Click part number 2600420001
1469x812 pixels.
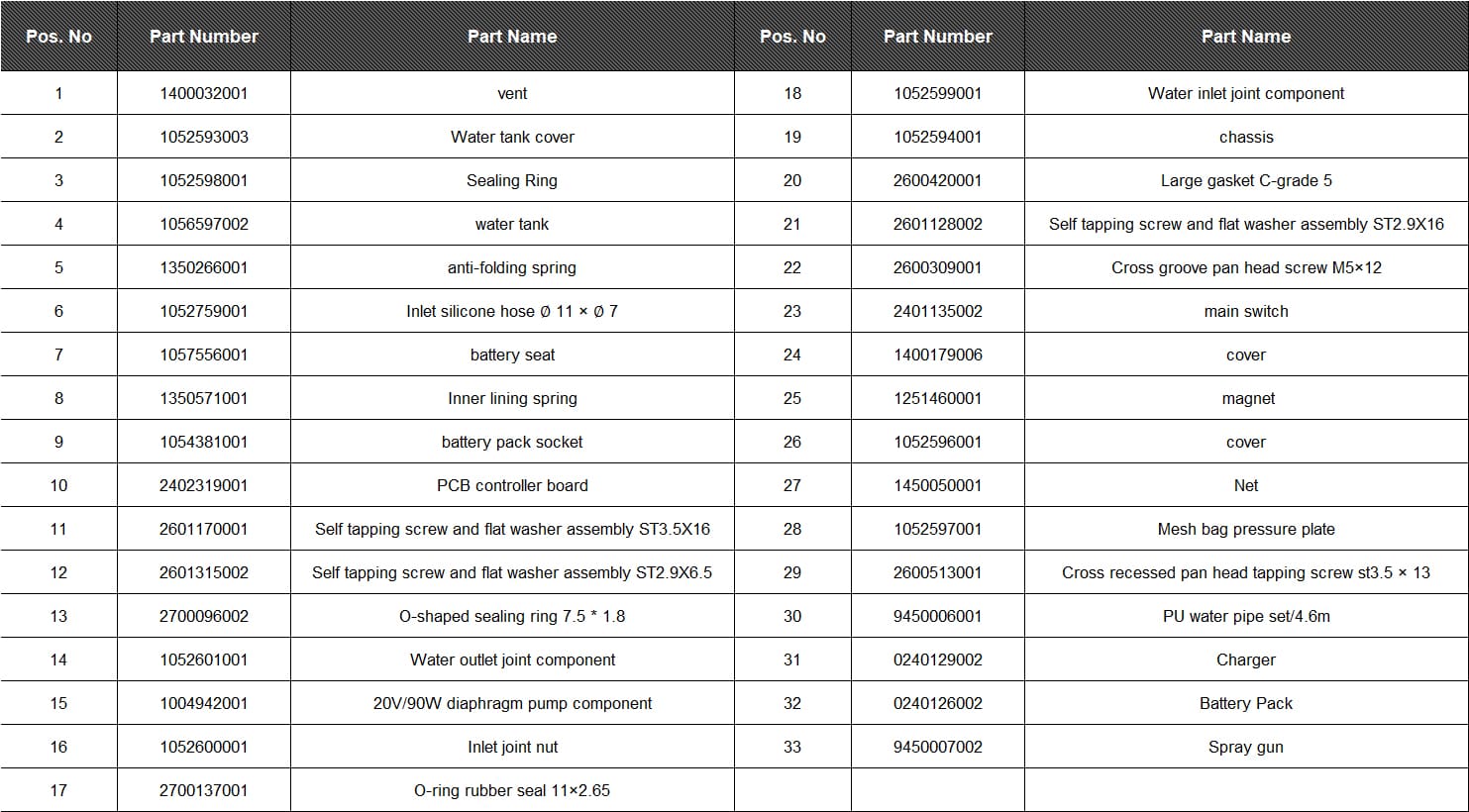coord(937,180)
